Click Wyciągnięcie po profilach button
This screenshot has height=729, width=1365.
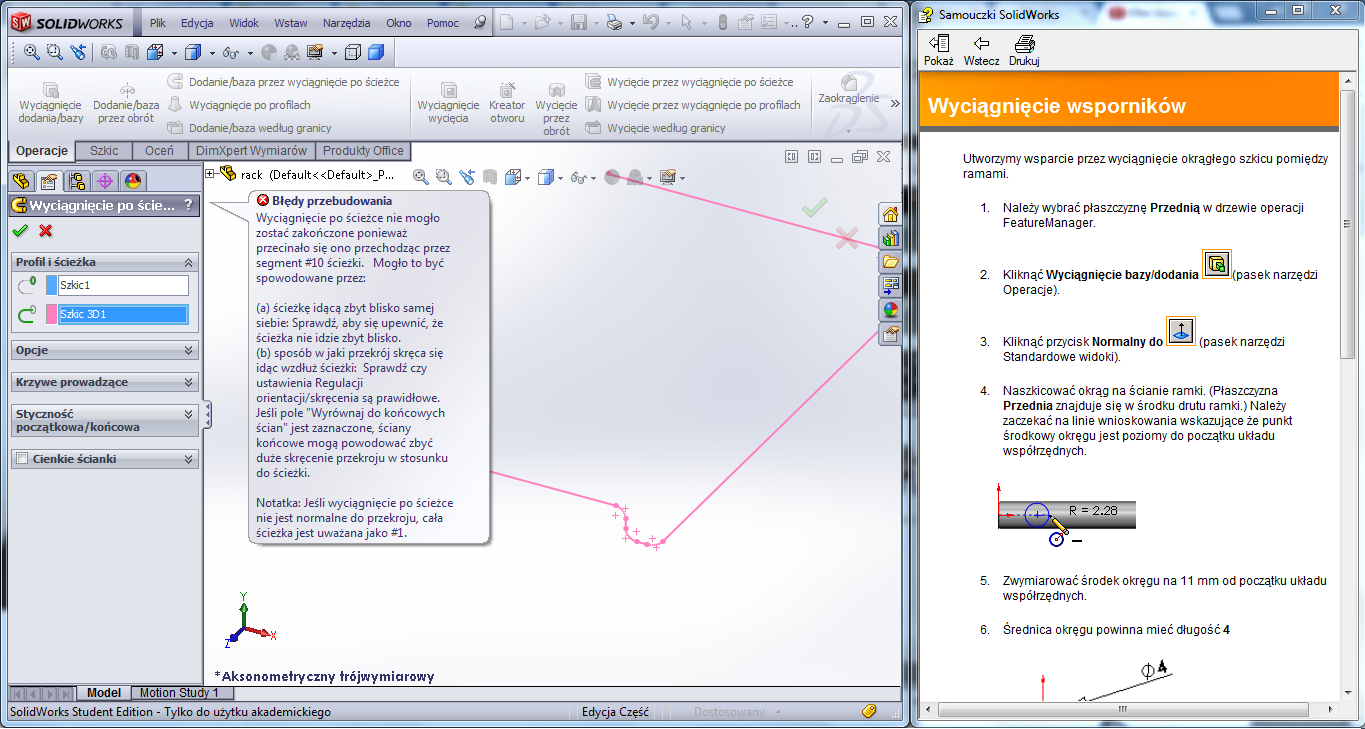point(249,105)
